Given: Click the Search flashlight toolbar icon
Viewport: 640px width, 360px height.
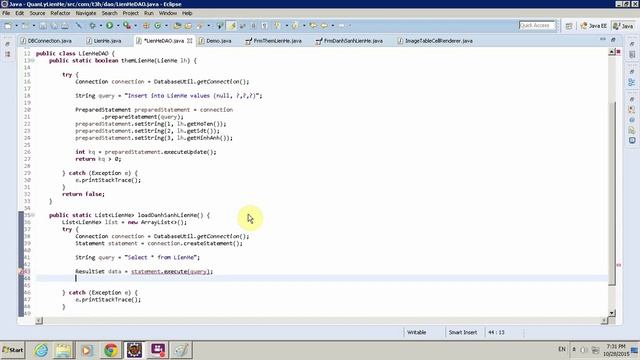Looking at the screenshot, I should click(200, 26).
